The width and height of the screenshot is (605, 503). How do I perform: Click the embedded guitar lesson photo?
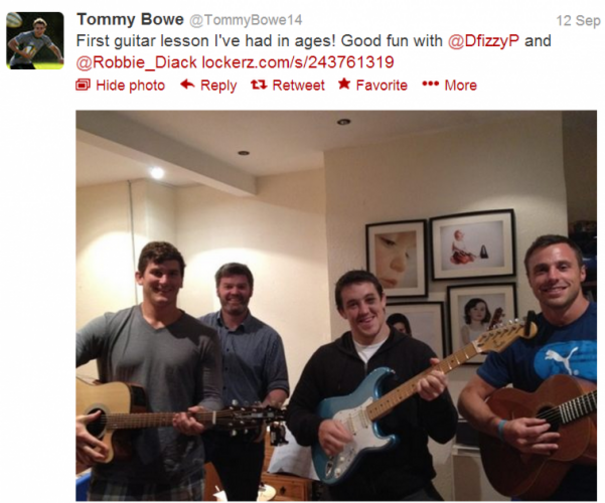pos(336,306)
